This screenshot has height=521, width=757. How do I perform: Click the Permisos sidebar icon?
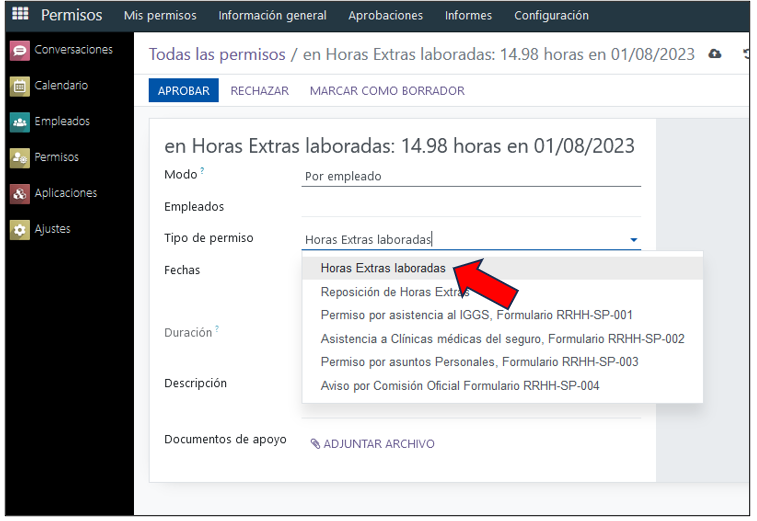coord(20,158)
